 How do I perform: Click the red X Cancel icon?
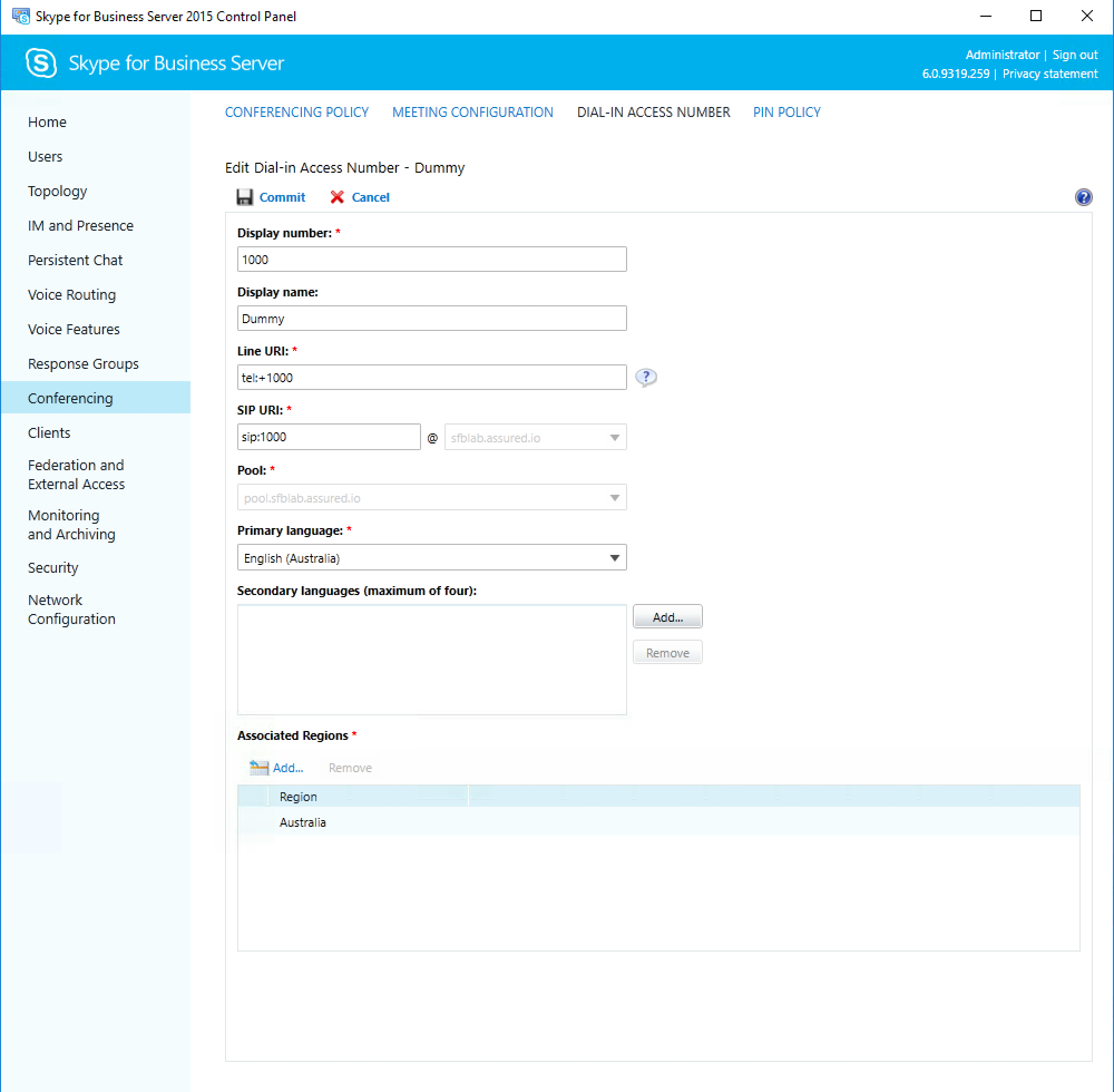tap(337, 197)
